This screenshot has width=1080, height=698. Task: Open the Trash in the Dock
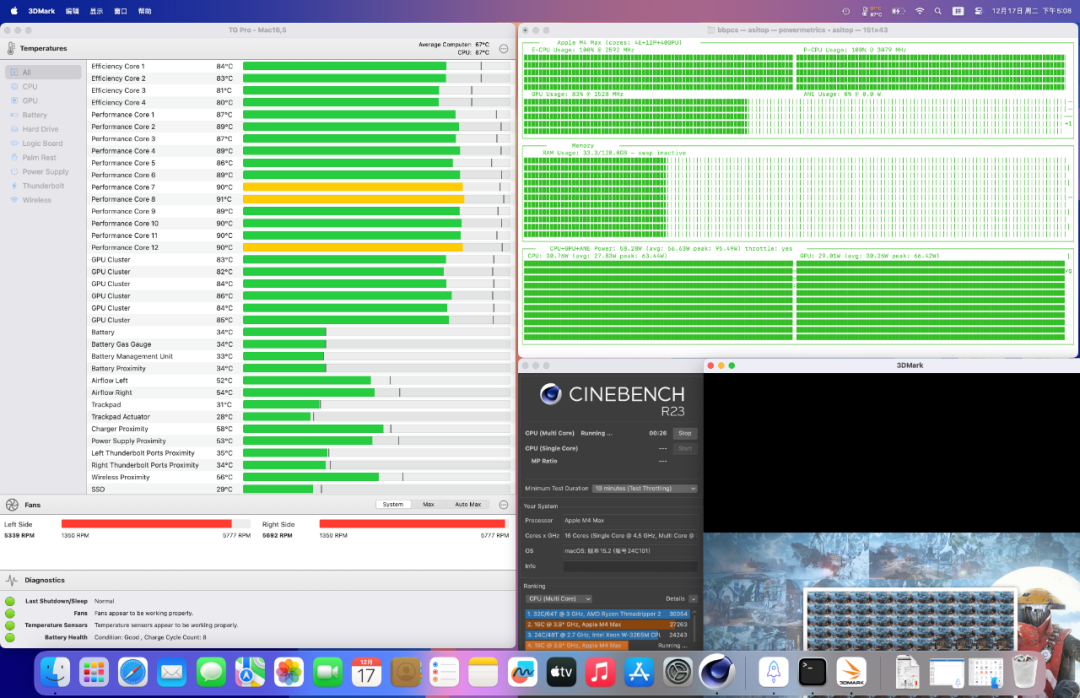click(1024, 672)
